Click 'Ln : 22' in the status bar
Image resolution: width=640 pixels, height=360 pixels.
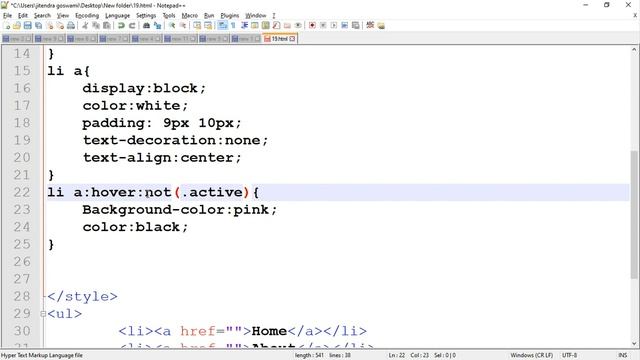coord(397,356)
